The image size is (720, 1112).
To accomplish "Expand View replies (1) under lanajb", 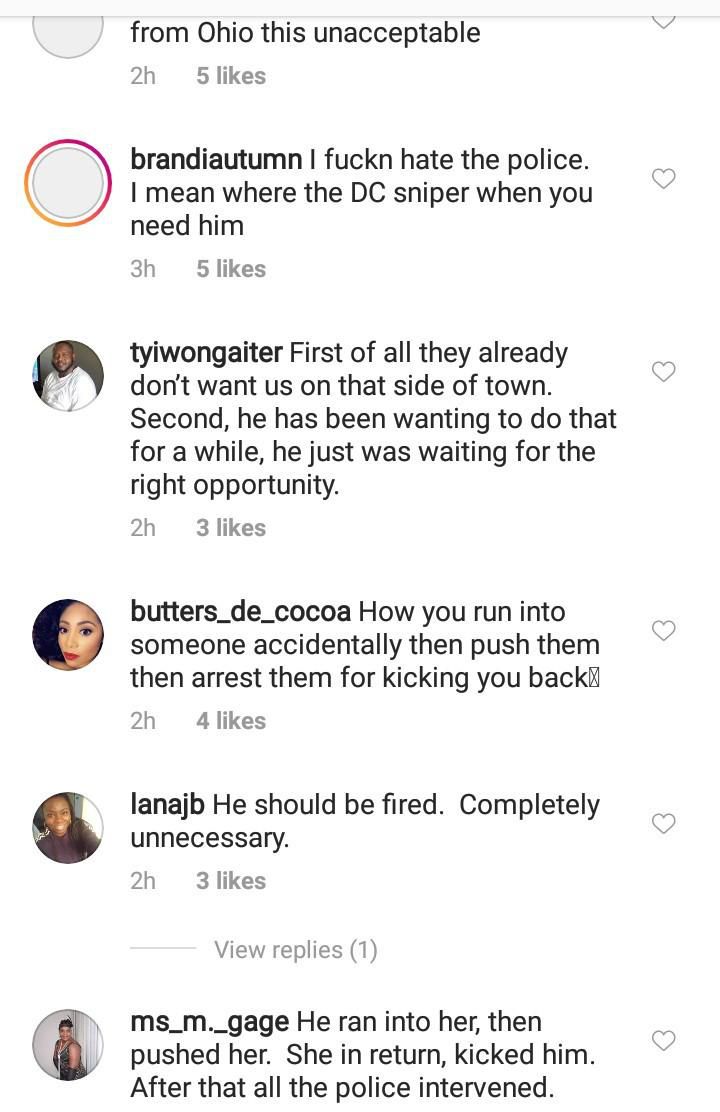I will tap(295, 949).
